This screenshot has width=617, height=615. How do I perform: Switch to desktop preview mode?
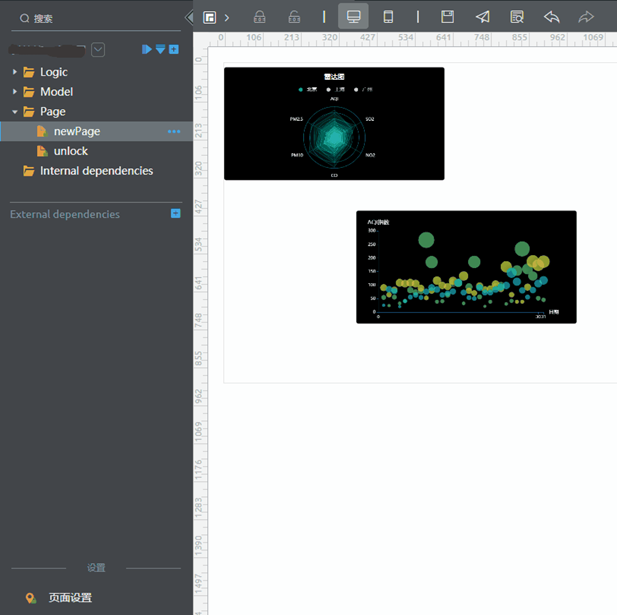tap(353, 16)
